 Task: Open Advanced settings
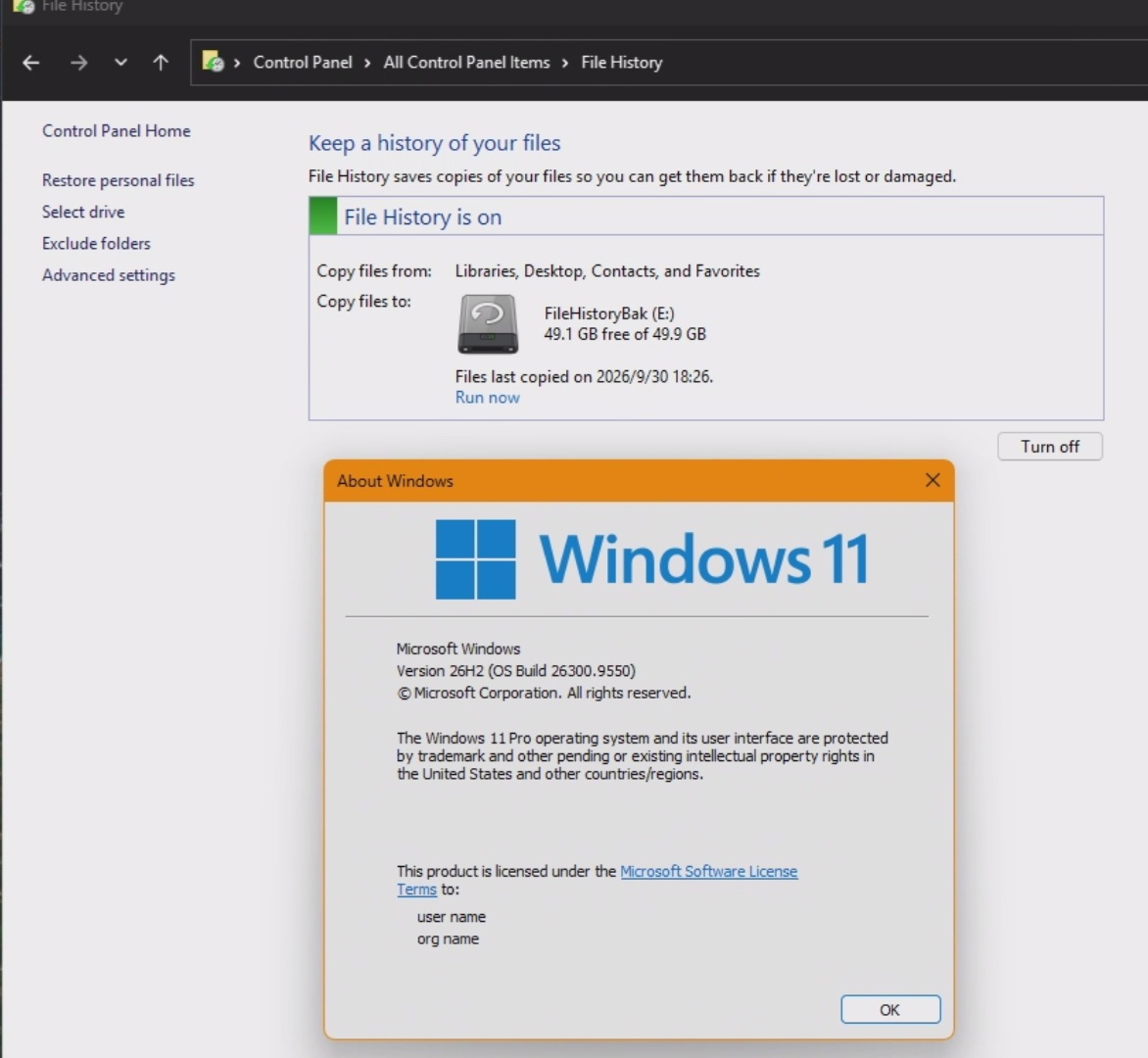109,275
